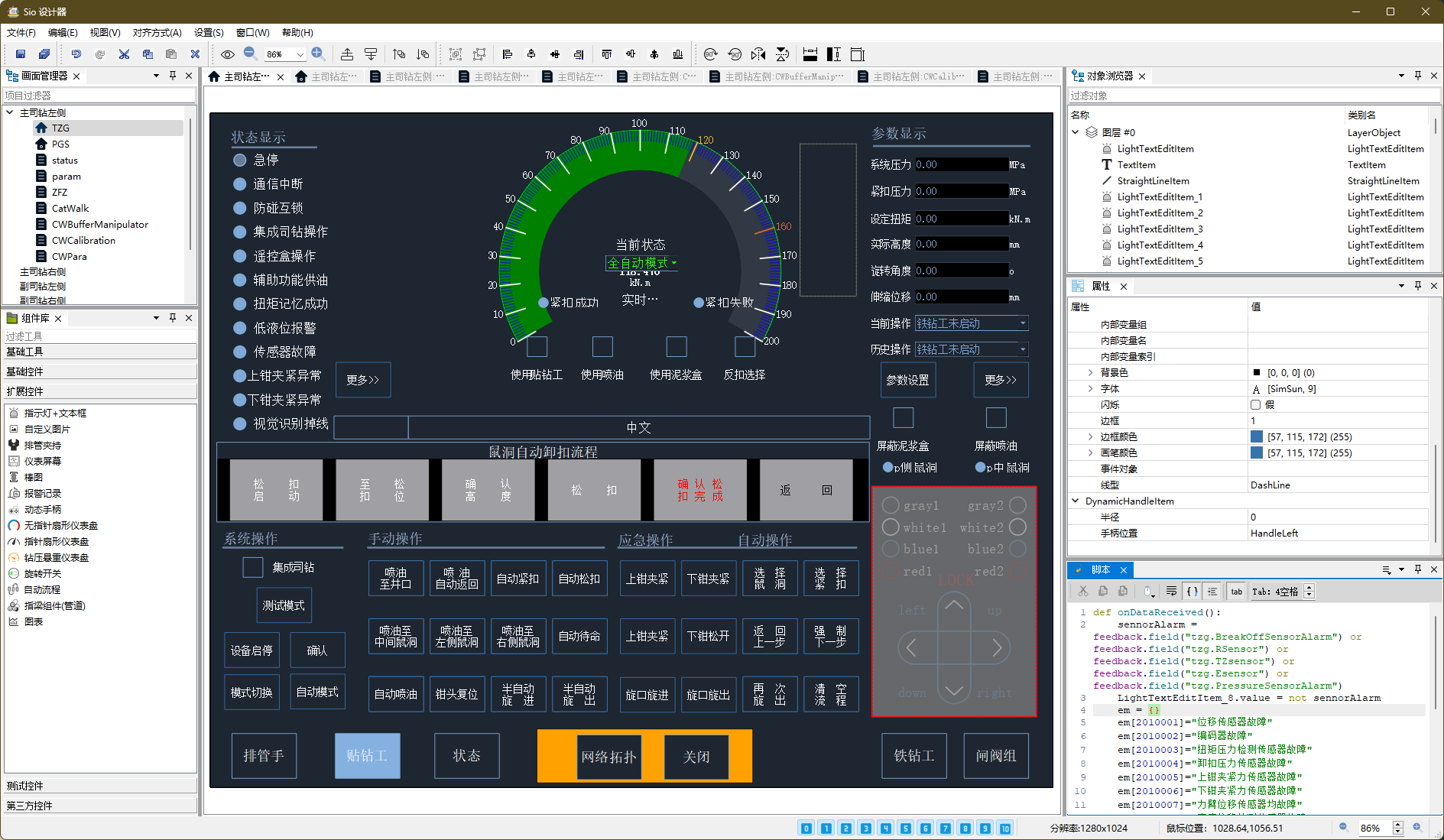The image size is (1444, 840).
Task: Switch to the 主司钻左侧:CWCalib tab
Action: 910,76
